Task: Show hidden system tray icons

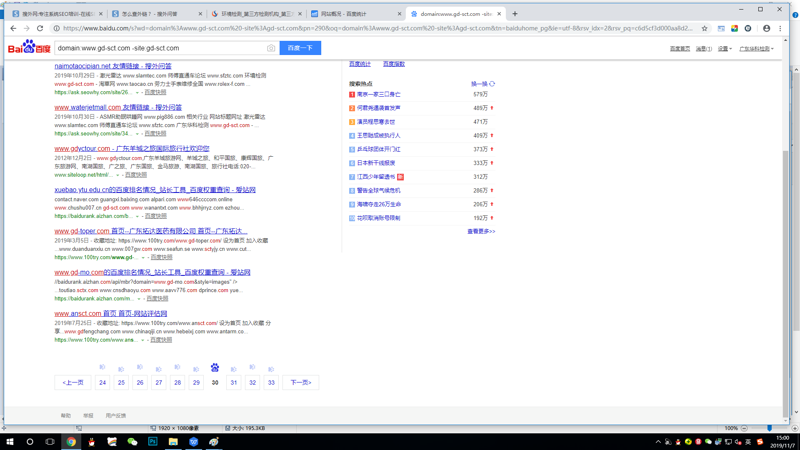Action: coord(658,442)
